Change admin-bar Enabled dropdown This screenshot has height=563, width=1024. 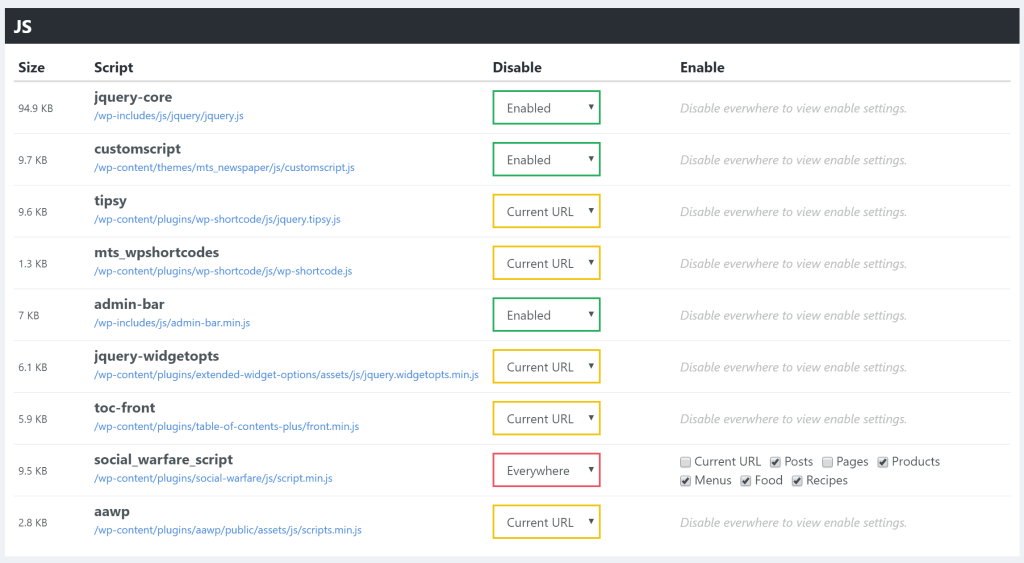point(546,315)
